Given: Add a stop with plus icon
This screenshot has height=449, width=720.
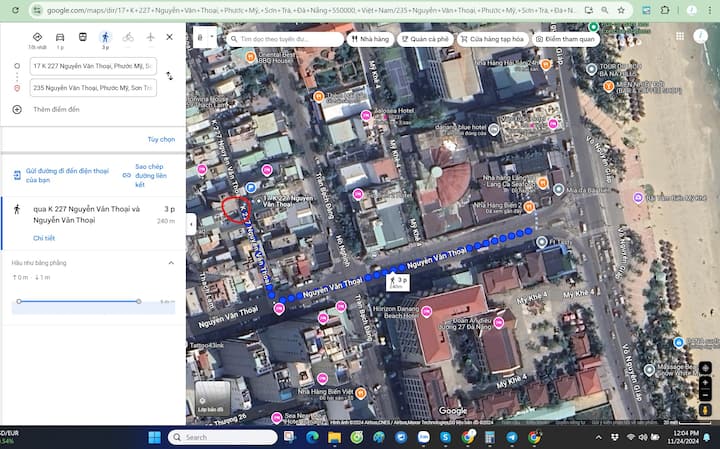Looking at the screenshot, I should pos(17,109).
